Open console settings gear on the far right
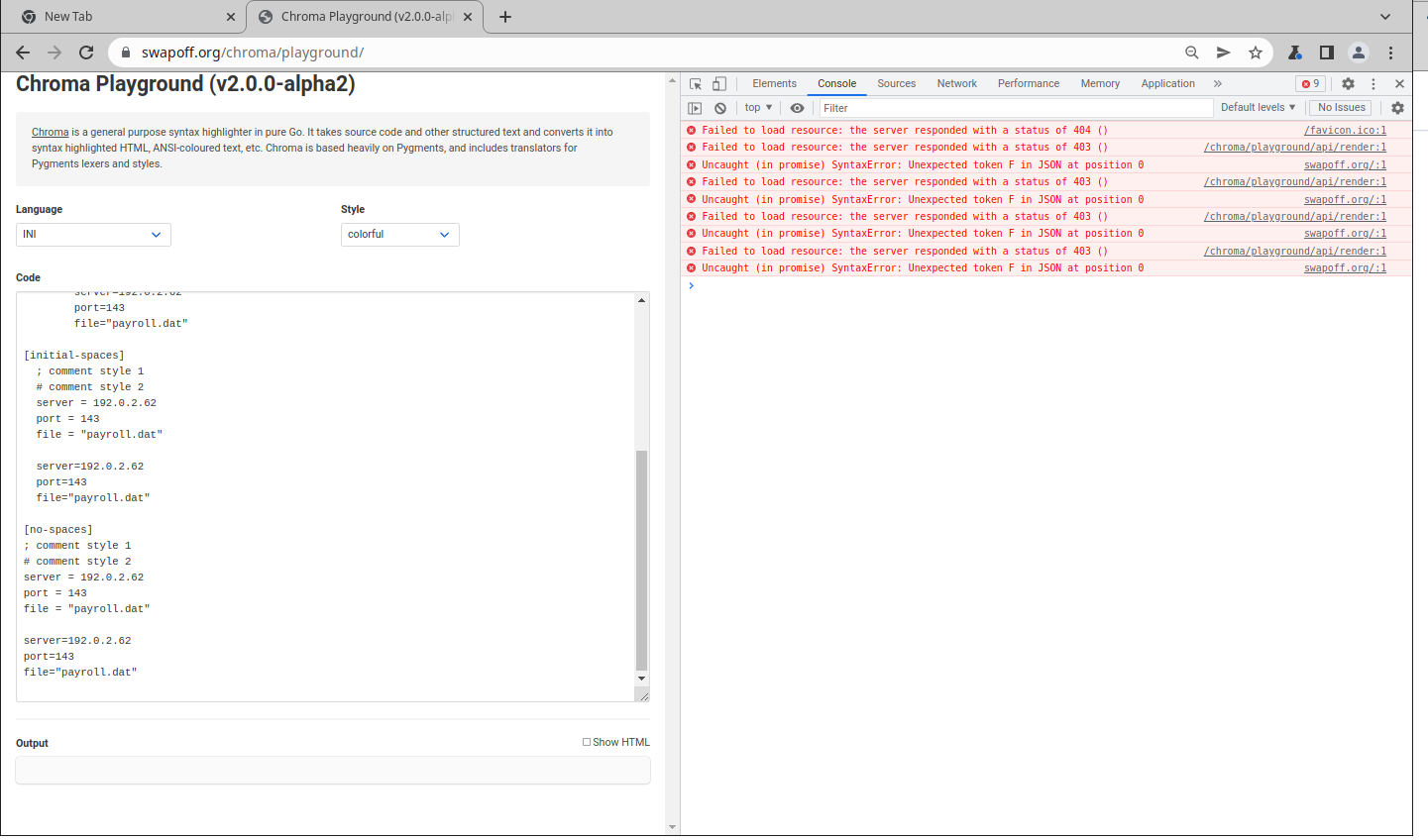1428x840 pixels. [1397, 107]
